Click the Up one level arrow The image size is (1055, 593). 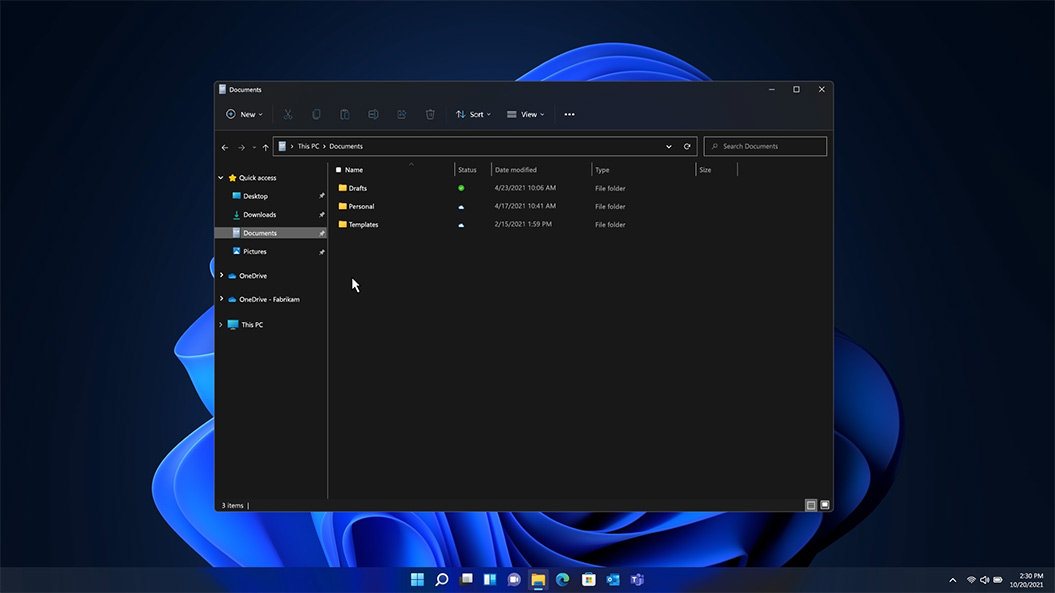[265, 147]
